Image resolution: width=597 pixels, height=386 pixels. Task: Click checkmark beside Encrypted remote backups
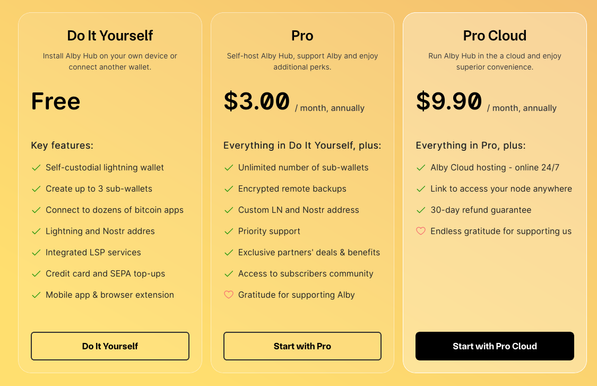tap(228, 189)
